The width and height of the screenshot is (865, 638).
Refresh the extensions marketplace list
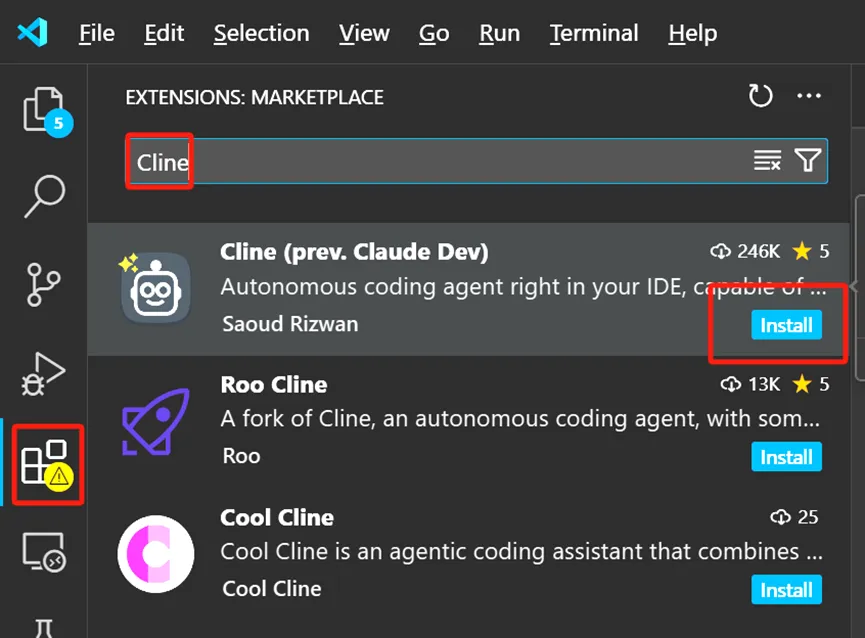[760, 96]
